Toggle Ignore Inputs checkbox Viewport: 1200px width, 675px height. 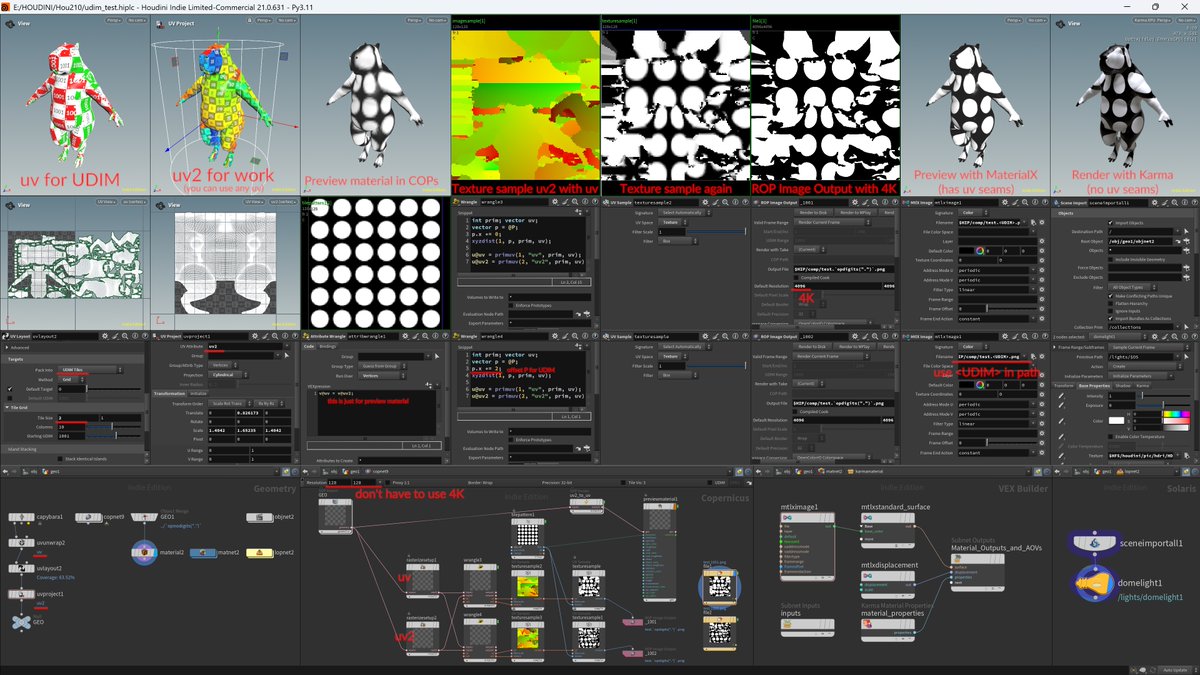[x=1110, y=311]
